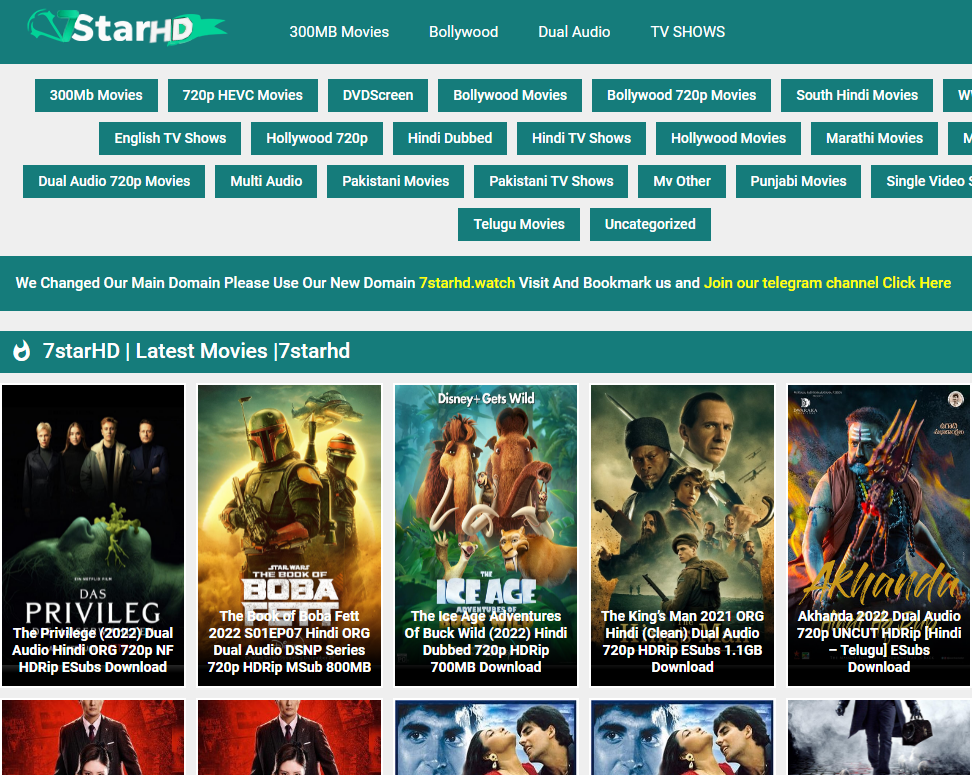The height and width of the screenshot is (775, 972).
Task: Browse the Hindi TV Shows category
Action: pos(581,138)
